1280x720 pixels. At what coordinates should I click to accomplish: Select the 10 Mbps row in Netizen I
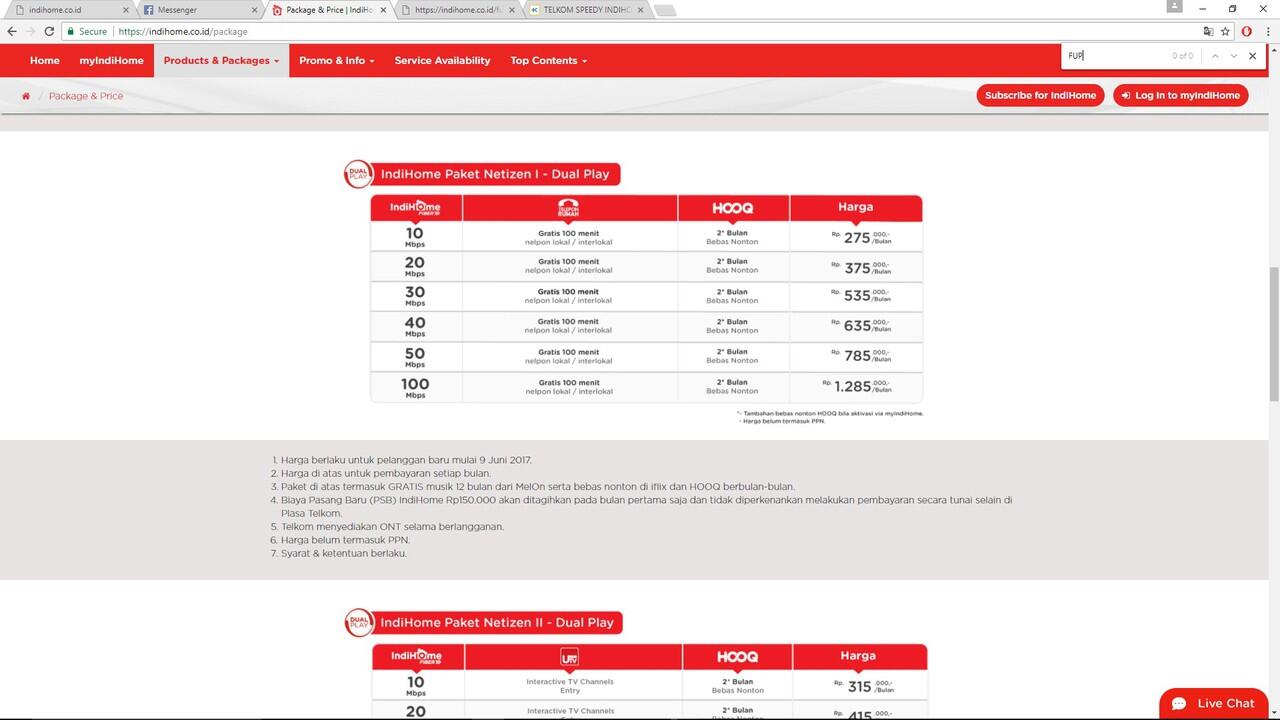(x=646, y=237)
